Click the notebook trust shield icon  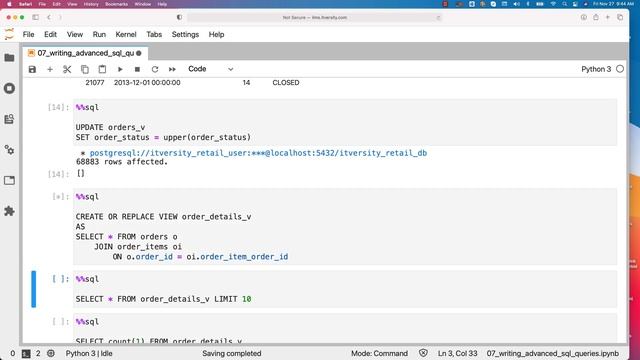point(423,353)
